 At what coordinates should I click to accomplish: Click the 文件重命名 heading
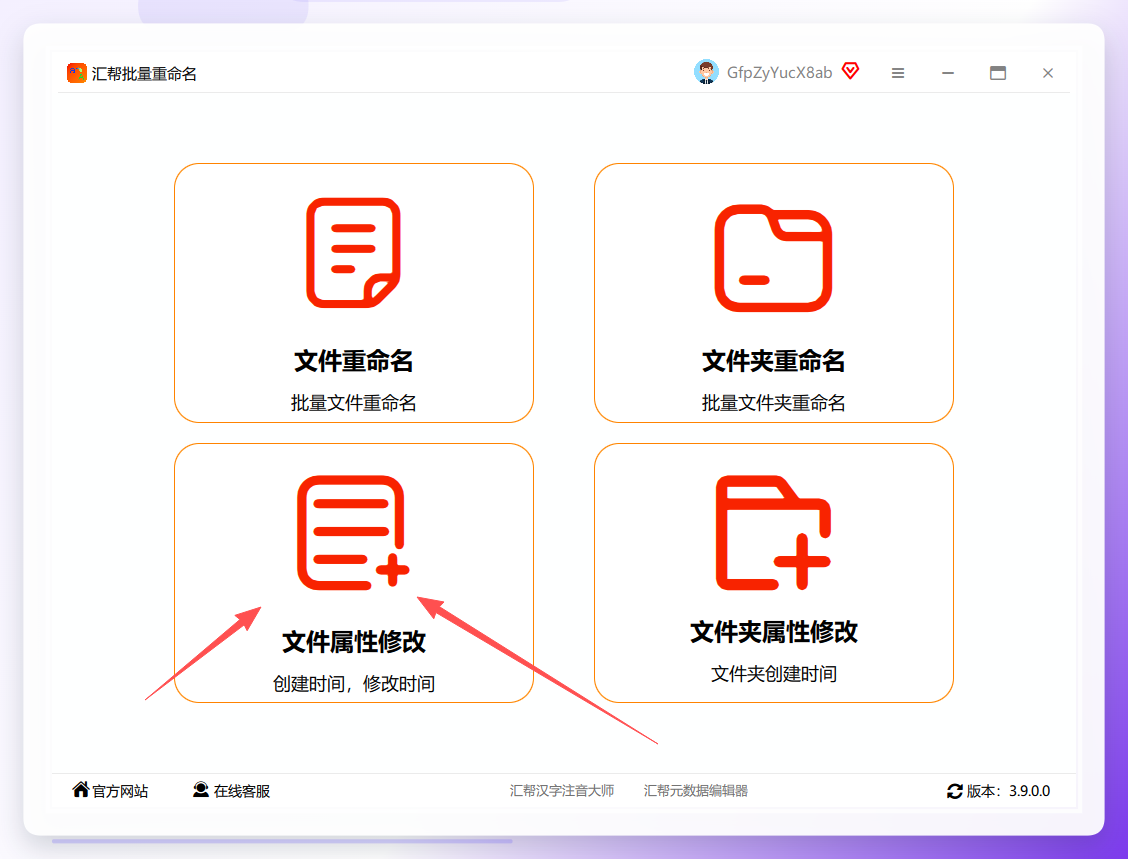(x=353, y=360)
